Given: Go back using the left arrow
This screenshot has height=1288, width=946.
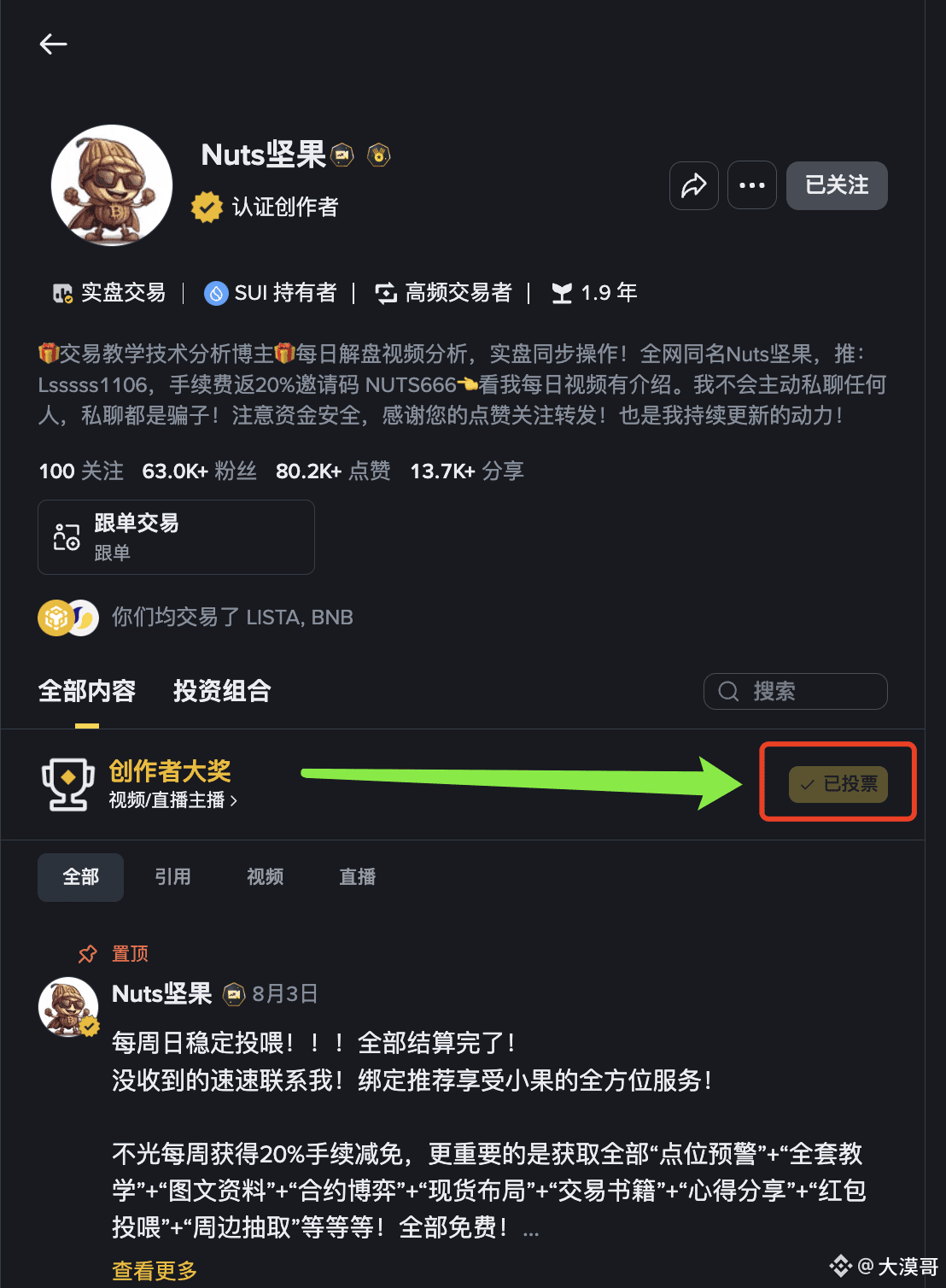Looking at the screenshot, I should 53,44.
